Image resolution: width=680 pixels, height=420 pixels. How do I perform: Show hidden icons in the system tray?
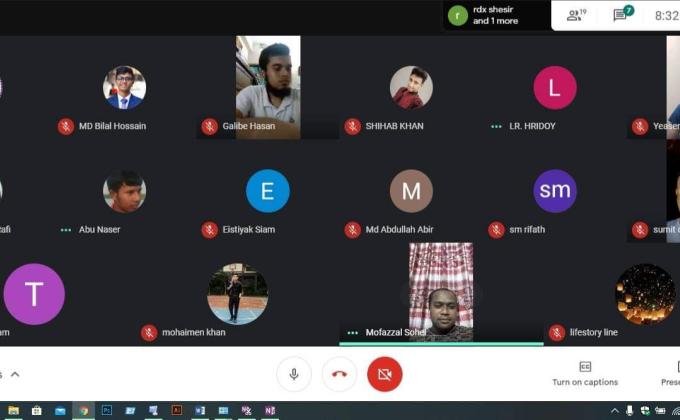click(614, 410)
